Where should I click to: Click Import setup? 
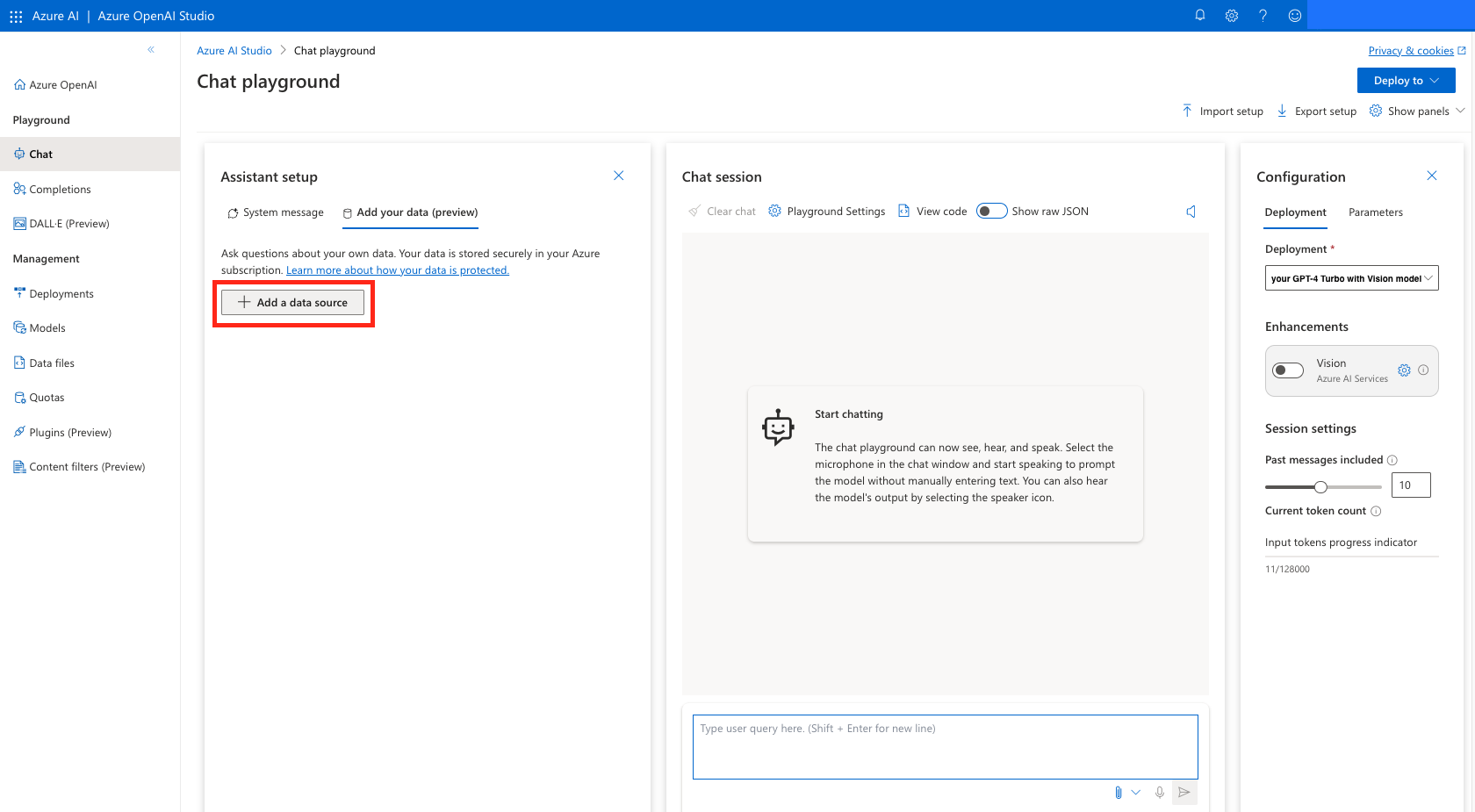point(1223,111)
